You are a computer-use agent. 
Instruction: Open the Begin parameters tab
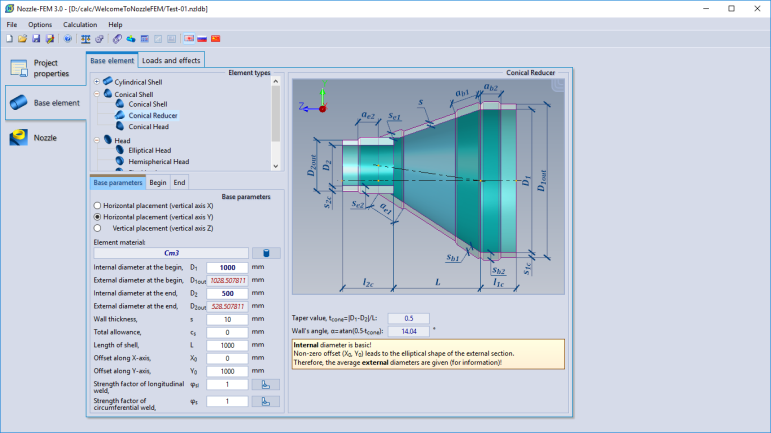click(x=158, y=182)
